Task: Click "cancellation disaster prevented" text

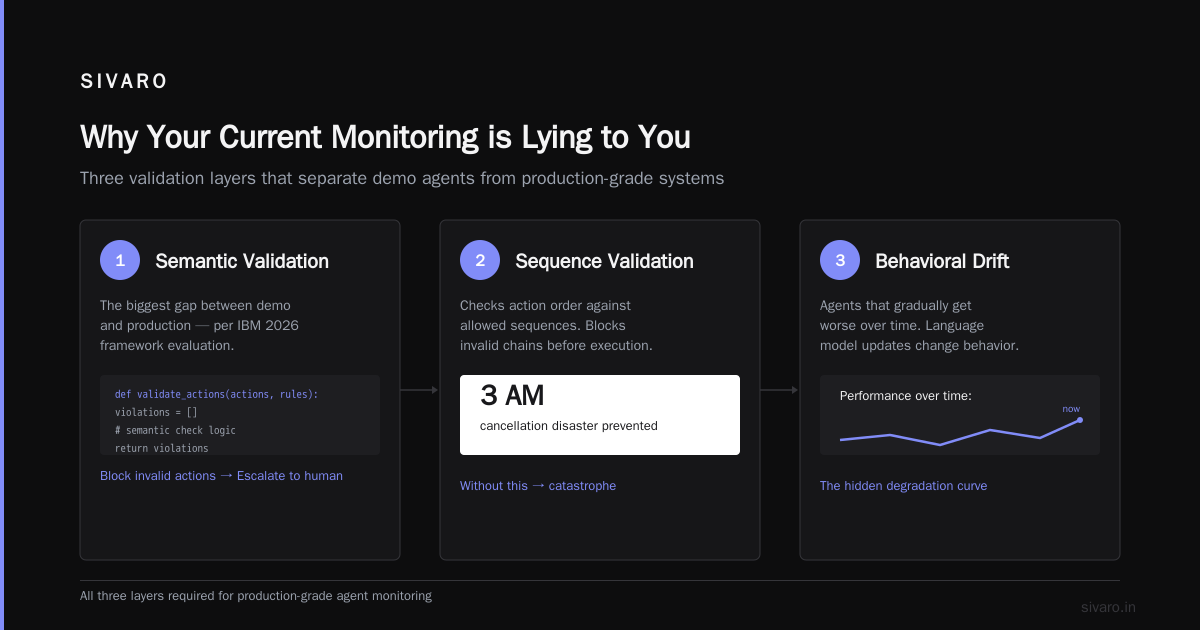Action: point(569,426)
